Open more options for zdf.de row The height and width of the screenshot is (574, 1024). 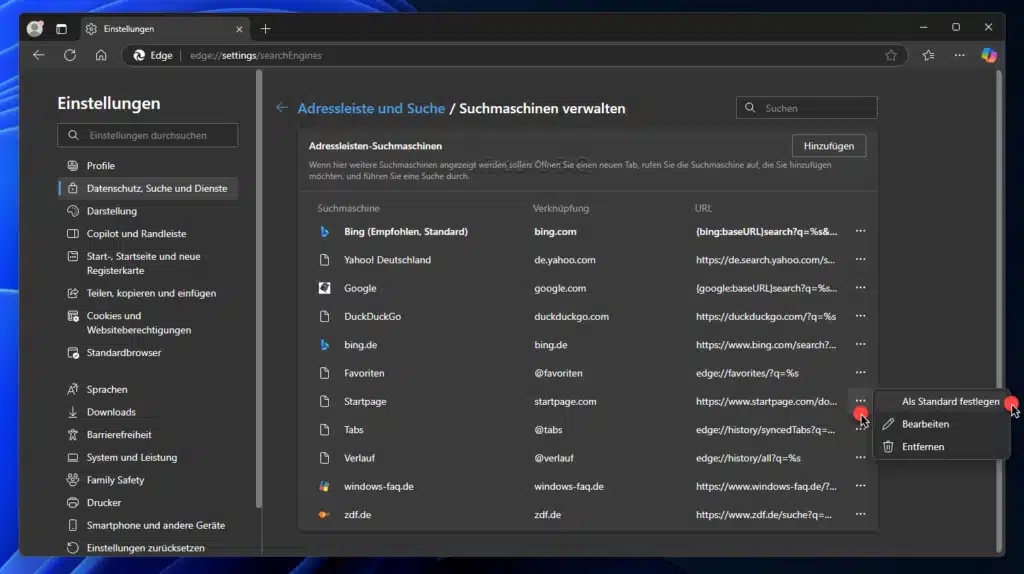[860, 515]
